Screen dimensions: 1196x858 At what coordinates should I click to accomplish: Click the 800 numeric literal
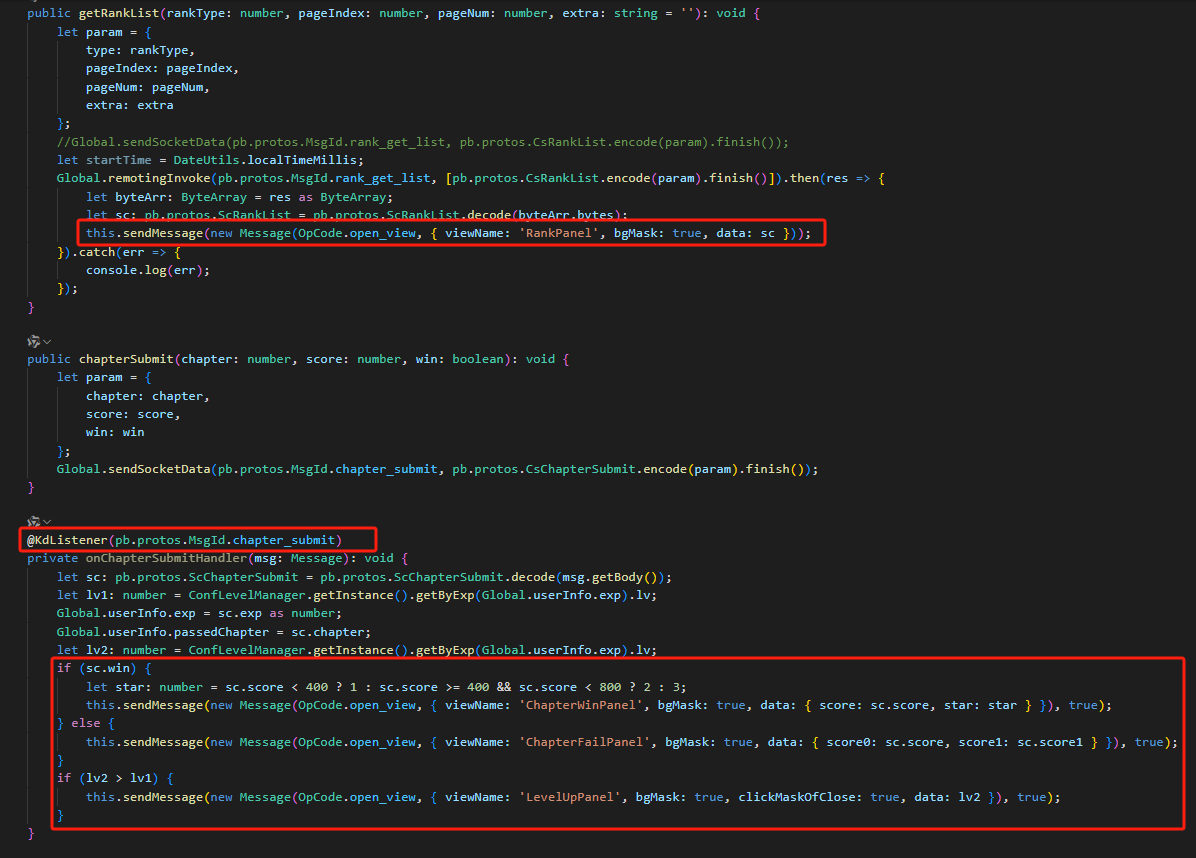pos(610,687)
